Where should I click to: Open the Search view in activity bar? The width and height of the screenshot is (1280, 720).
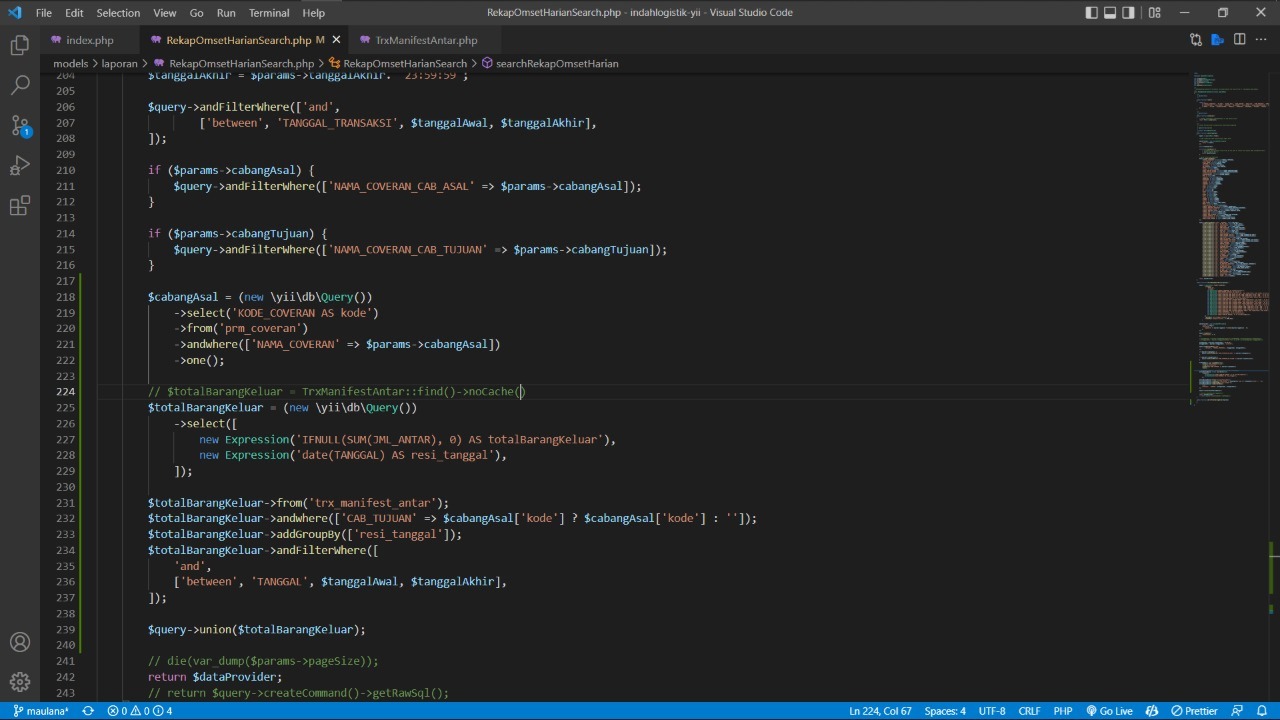[x=19, y=85]
